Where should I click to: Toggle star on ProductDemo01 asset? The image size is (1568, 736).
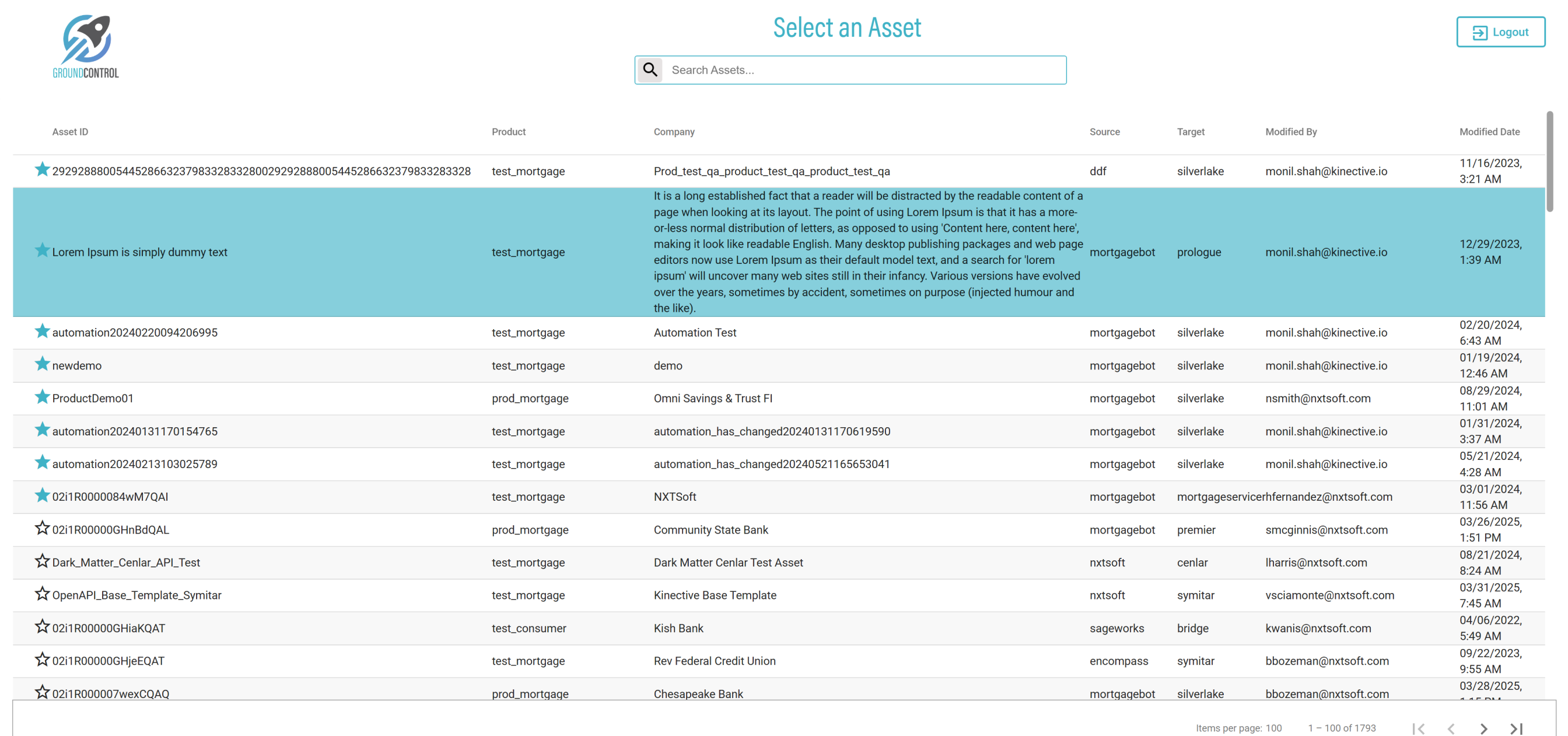coord(41,397)
